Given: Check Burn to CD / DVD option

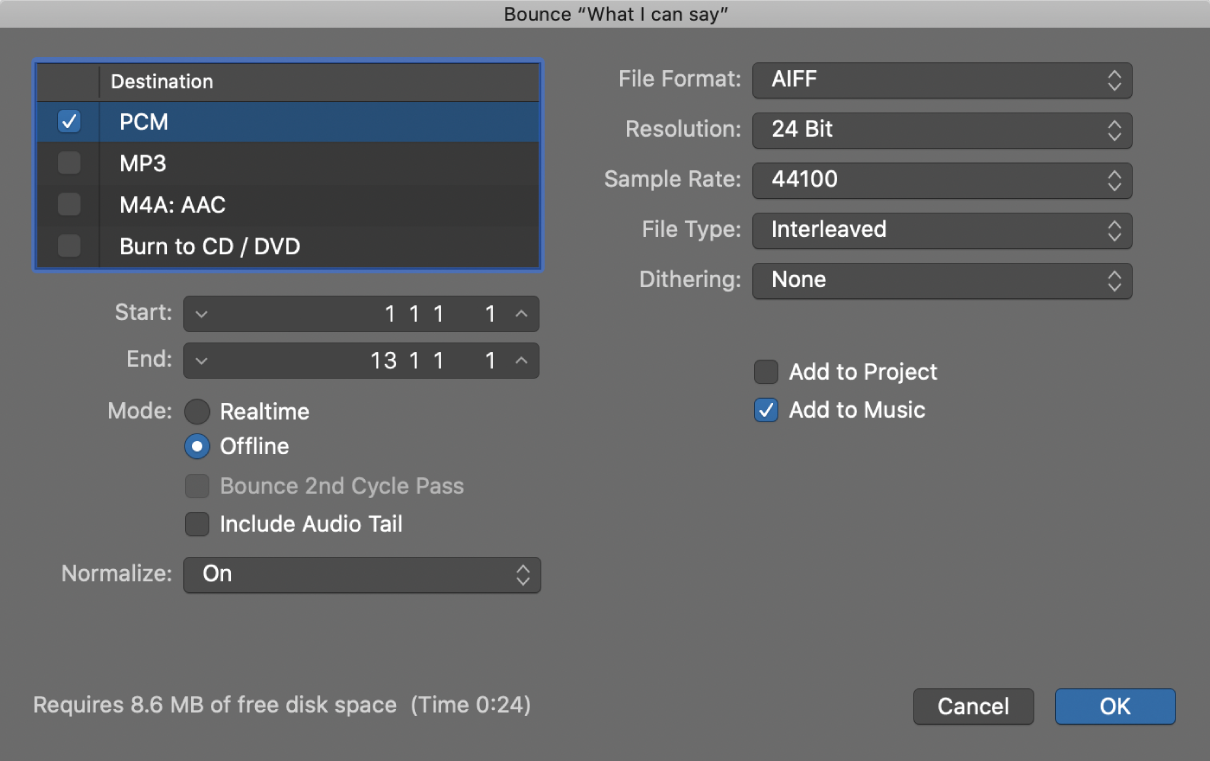Looking at the screenshot, I should (x=68, y=246).
